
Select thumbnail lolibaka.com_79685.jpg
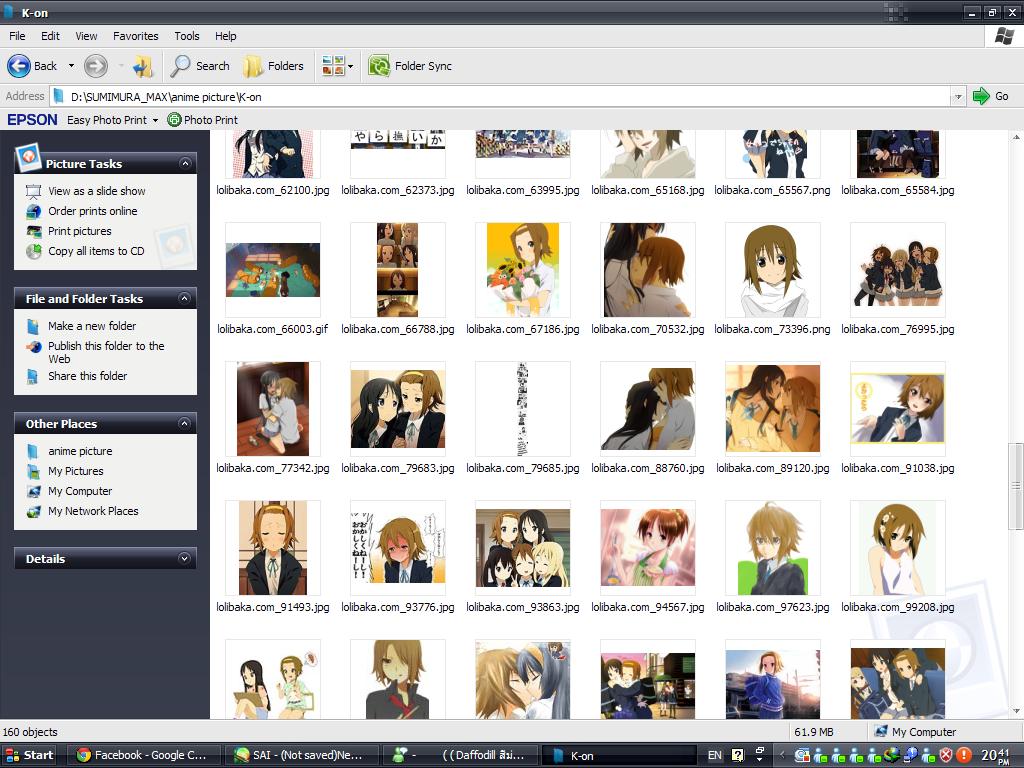click(x=523, y=409)
